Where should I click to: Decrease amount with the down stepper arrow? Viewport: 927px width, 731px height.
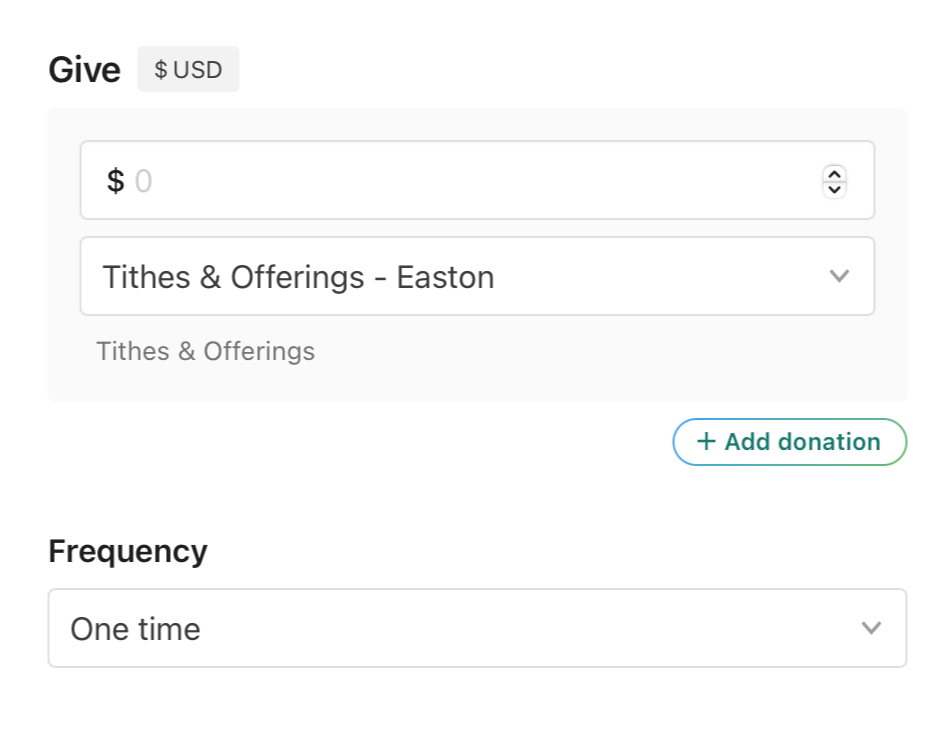[834, 190]
